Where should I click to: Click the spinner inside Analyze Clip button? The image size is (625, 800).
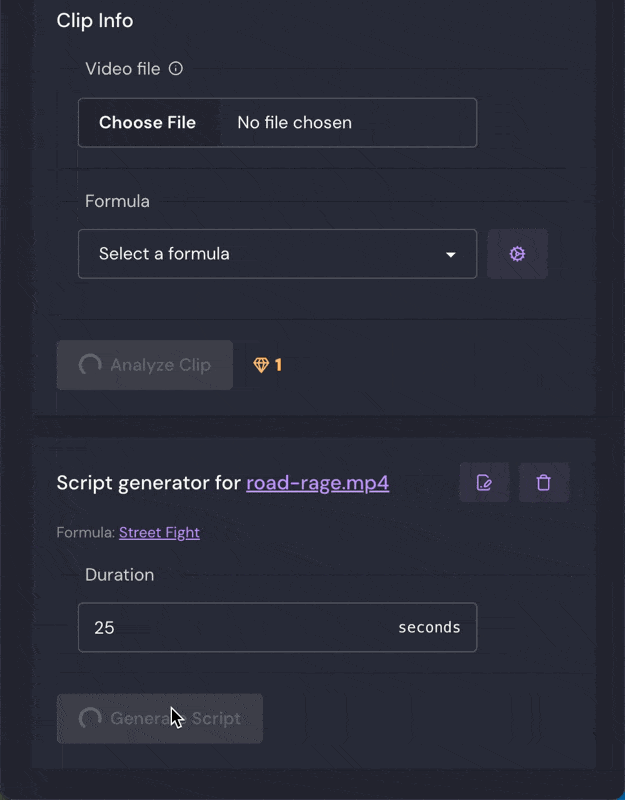pyautogui.click(x=90, y=365)
